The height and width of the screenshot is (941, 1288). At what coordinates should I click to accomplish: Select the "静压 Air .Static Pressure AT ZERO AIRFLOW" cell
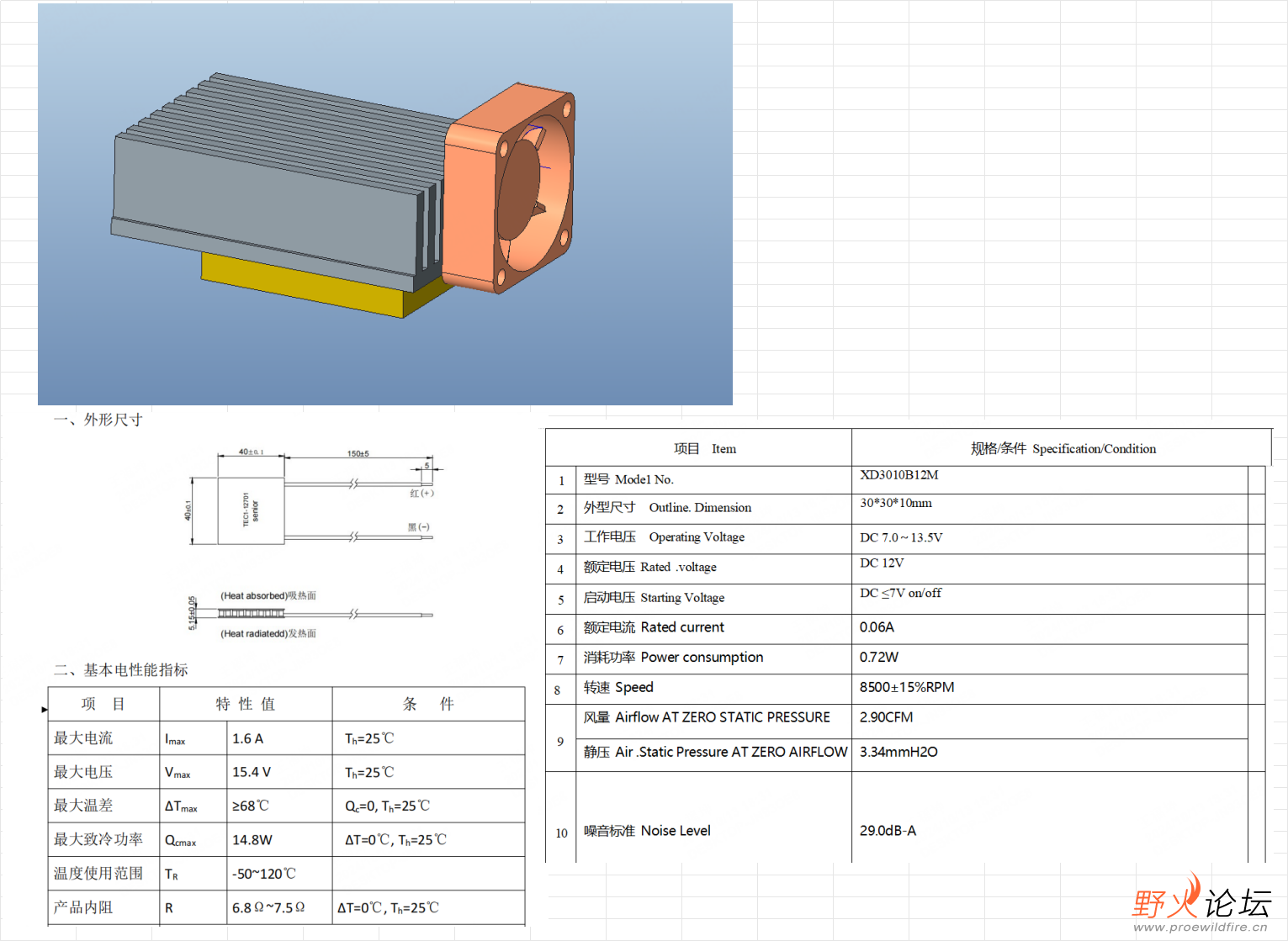click(713, 755)
